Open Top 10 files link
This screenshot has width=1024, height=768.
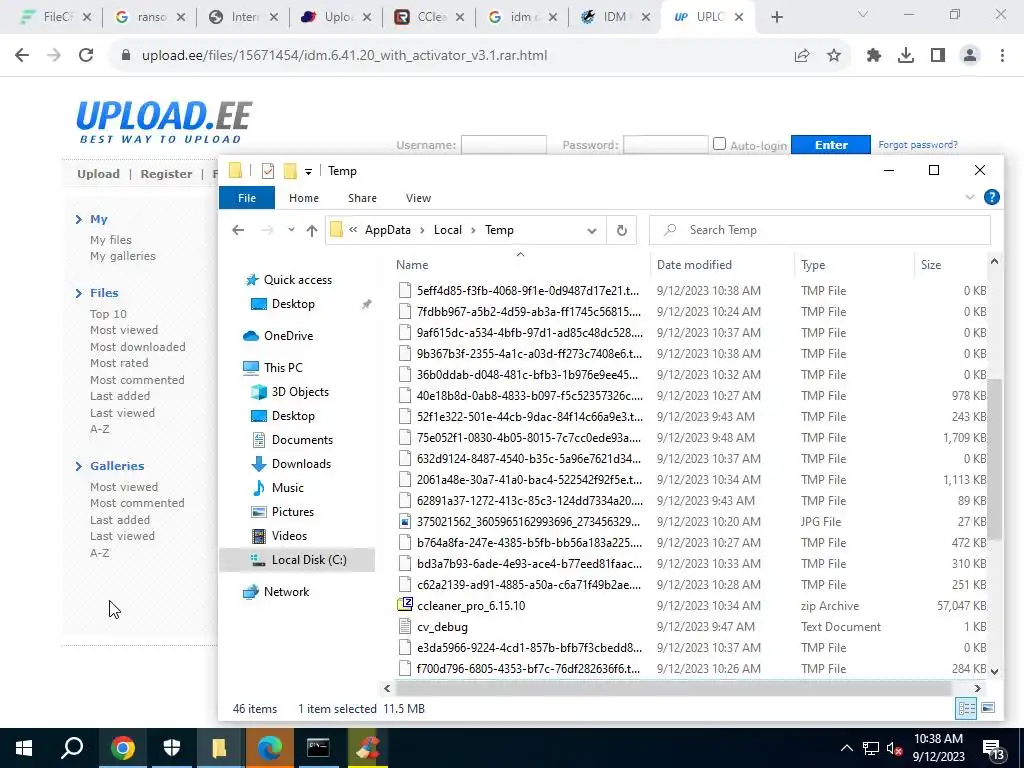108,313
